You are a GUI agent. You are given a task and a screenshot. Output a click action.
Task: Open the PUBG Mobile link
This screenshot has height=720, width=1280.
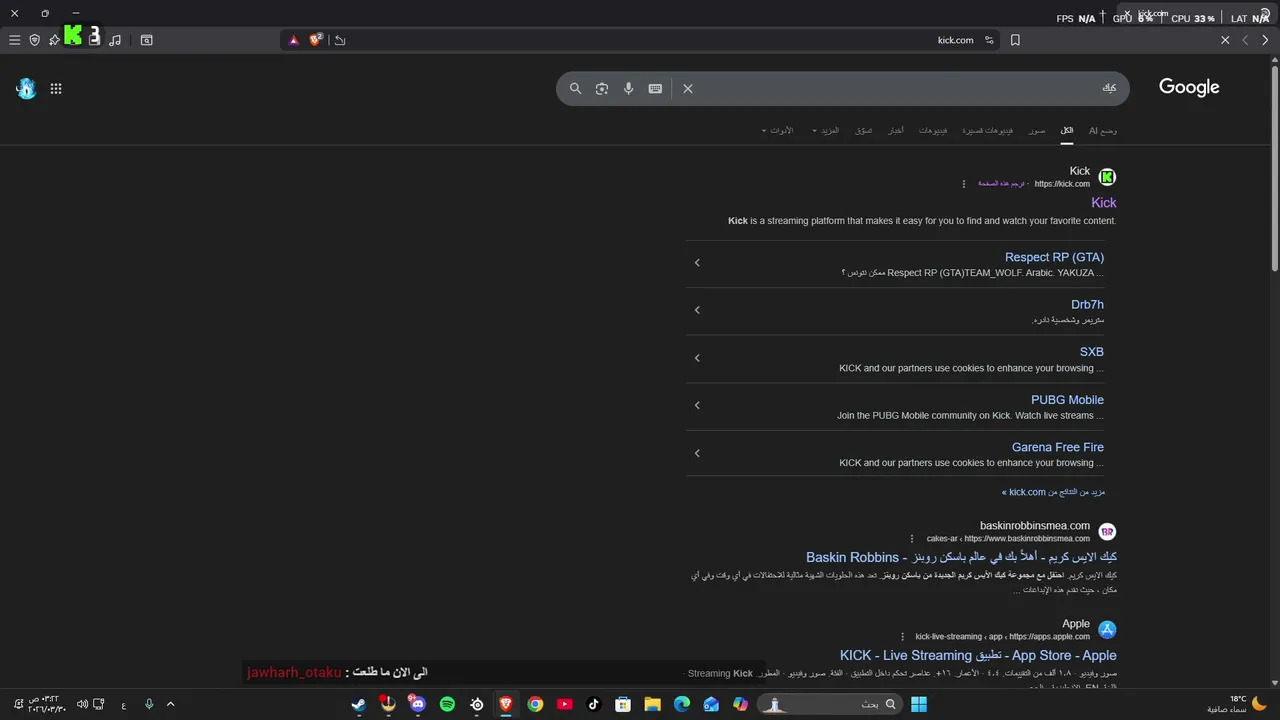(x=1067, y=400)
